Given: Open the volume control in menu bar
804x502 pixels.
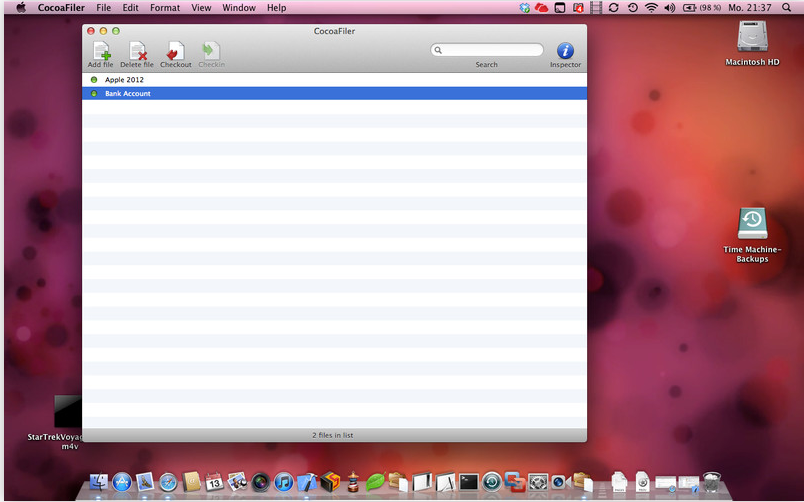Looking at the screenshot, I should [x=669, y=8].
